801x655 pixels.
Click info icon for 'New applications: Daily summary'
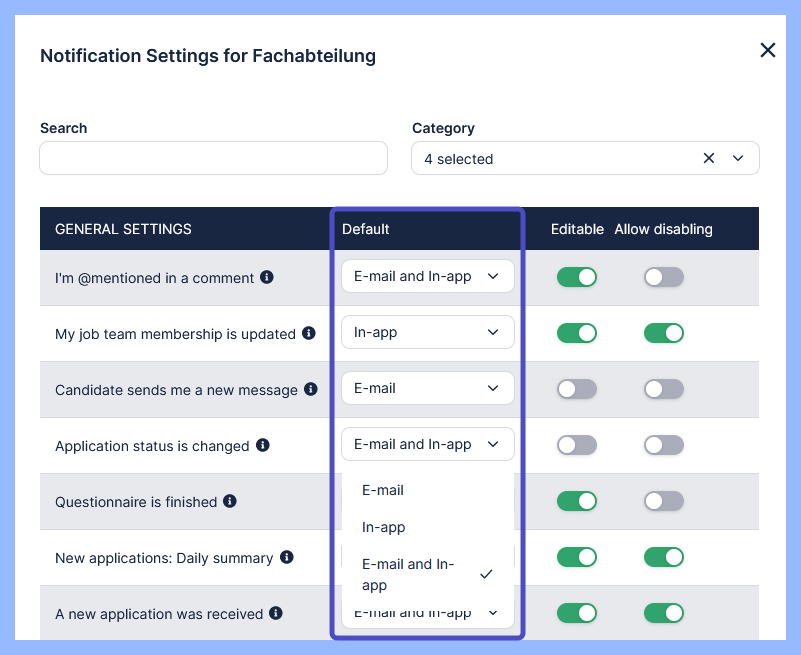coord(286,557)
